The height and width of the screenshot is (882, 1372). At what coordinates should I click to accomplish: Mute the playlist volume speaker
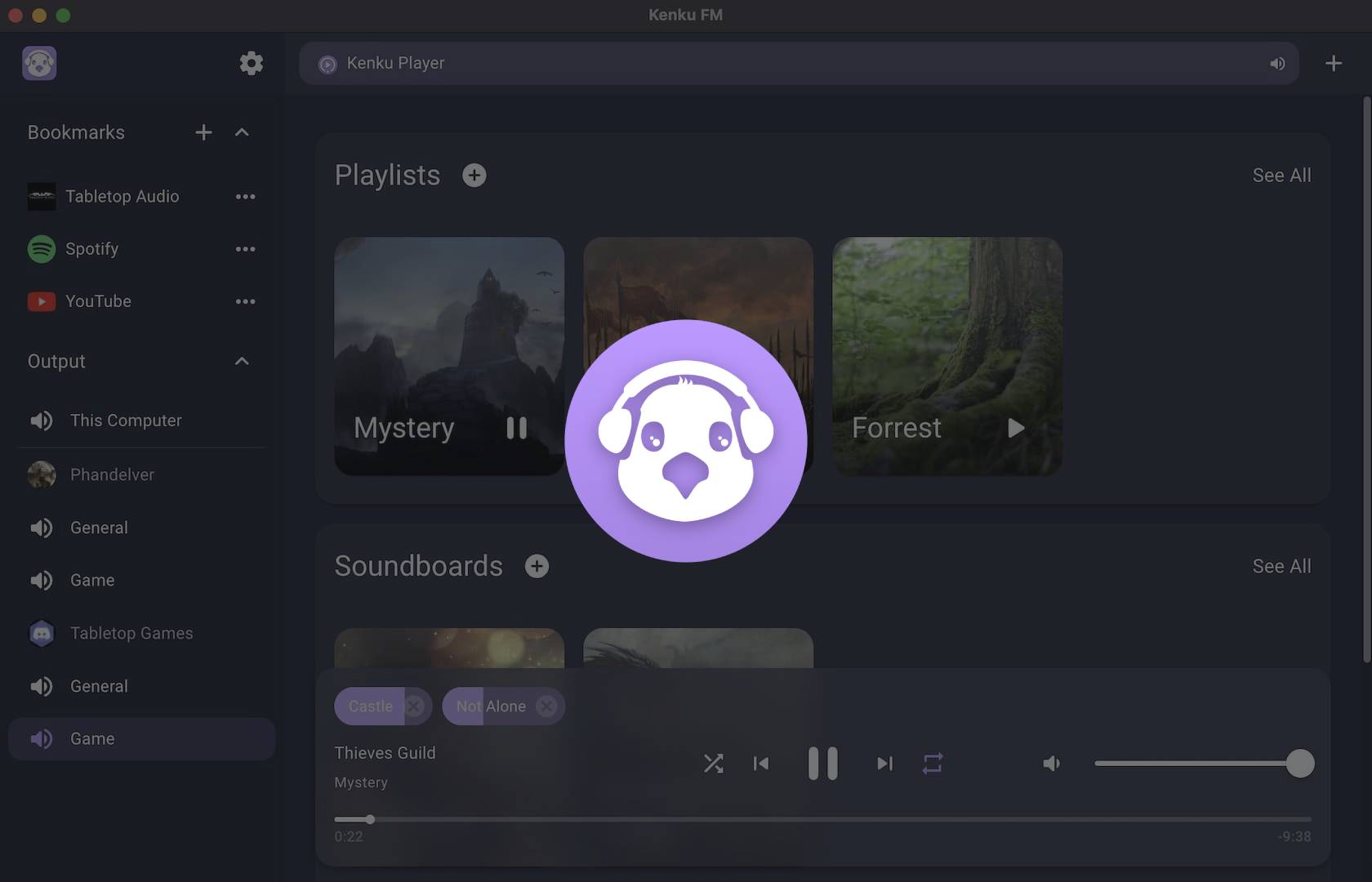coord(1052,764)
